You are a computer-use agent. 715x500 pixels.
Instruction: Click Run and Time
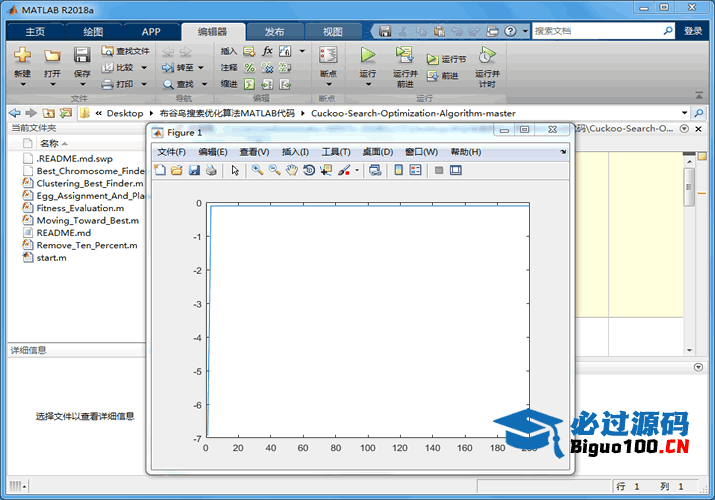click(x=487, y=67)
